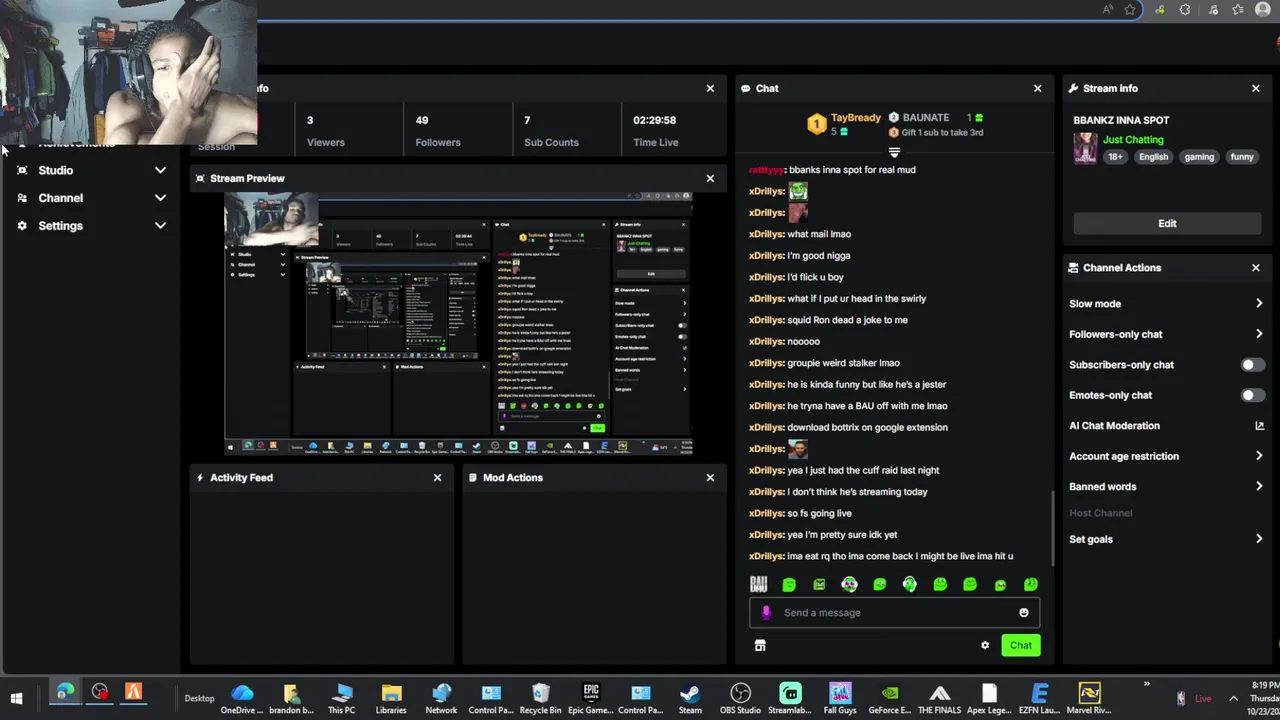
Task: Click the green Chat send button
Action: (x=1020, y=645)
